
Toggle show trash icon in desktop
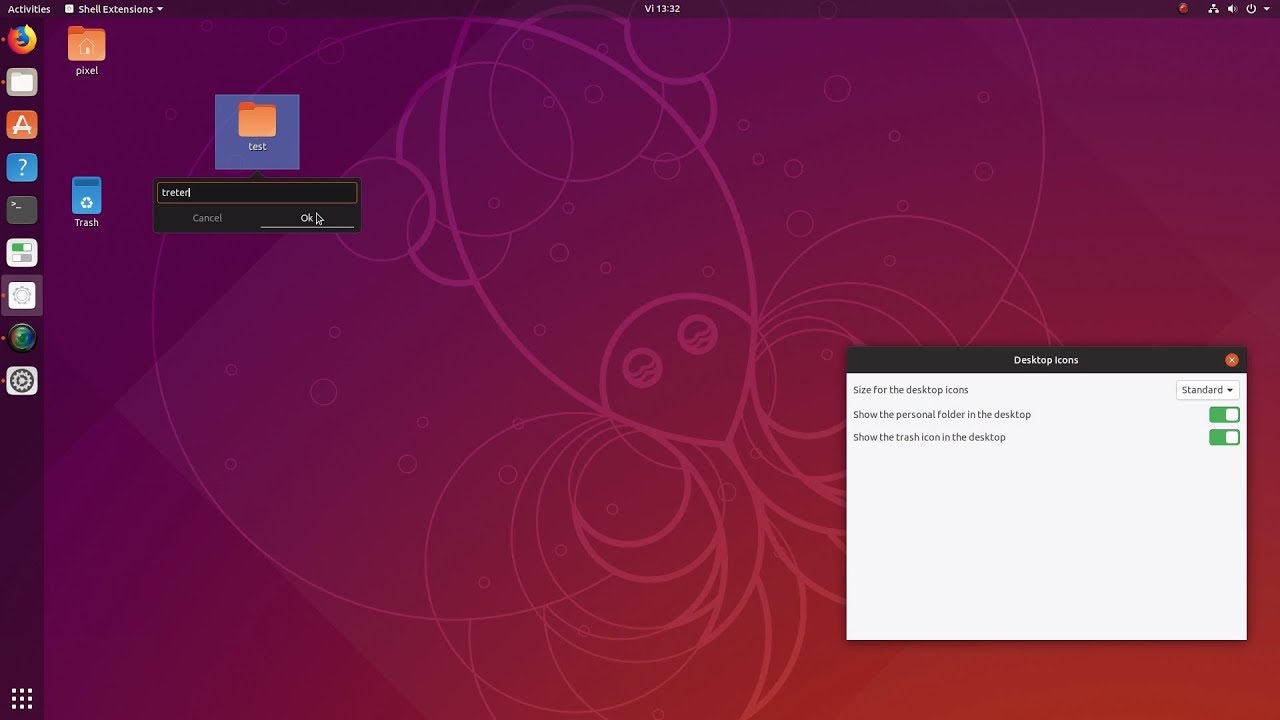[x=1224, y=437]
